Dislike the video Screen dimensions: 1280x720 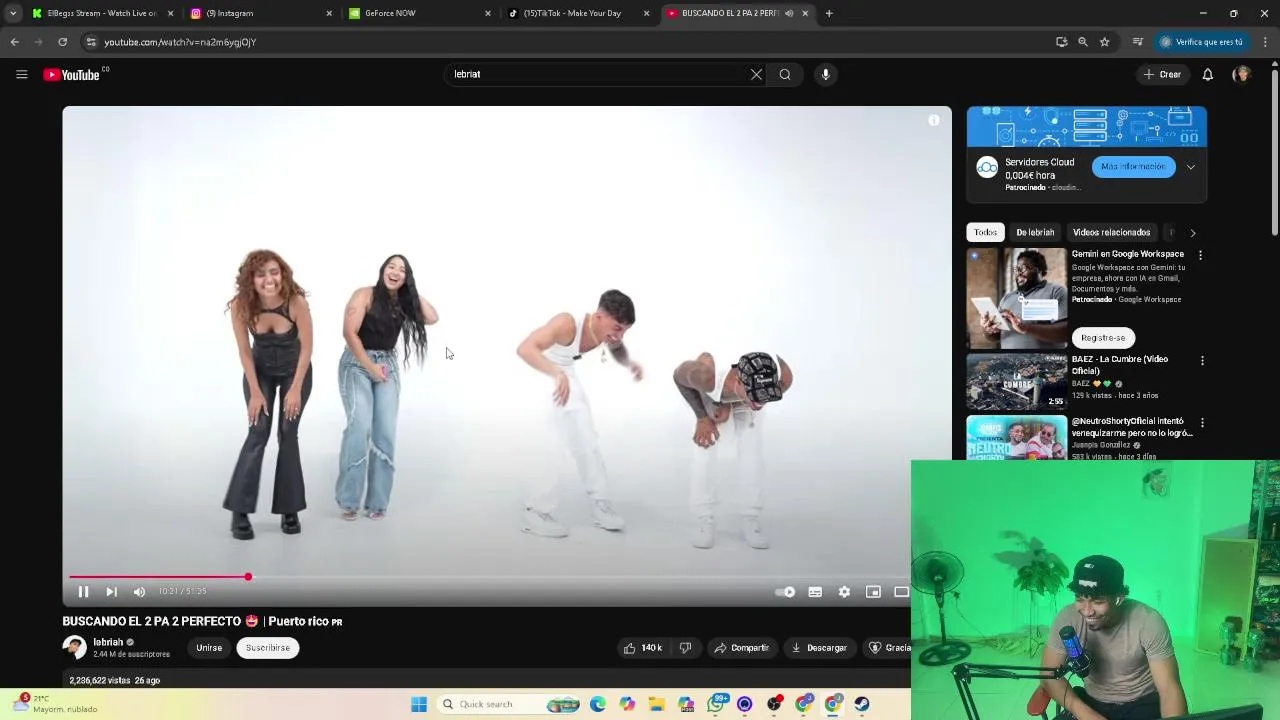[x=685, y=648]
